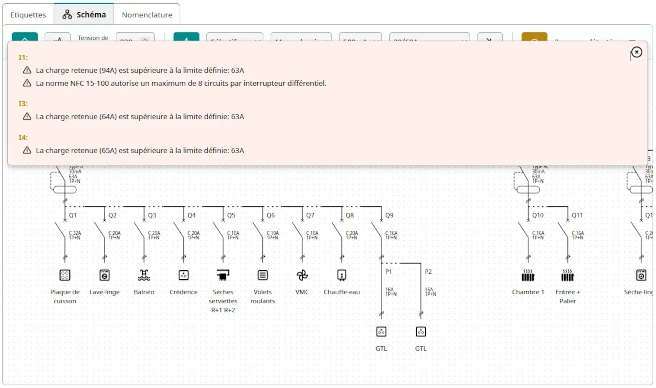
Task: Select the Lave-linge appliance icon
Action: (104, 275)
